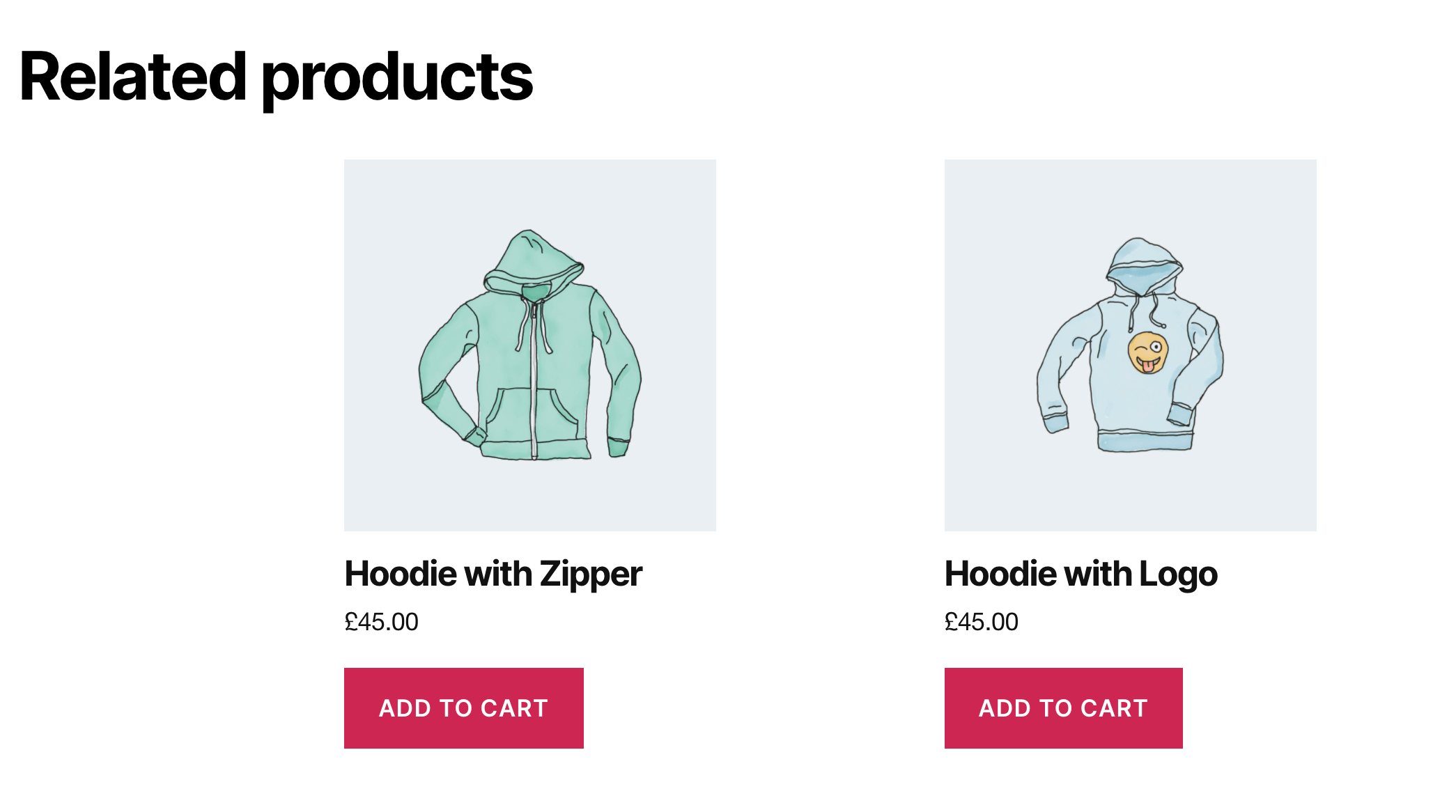1456x812 pixels.
Task: Click the word "Zipper" in product title
Action: (591, 575)
